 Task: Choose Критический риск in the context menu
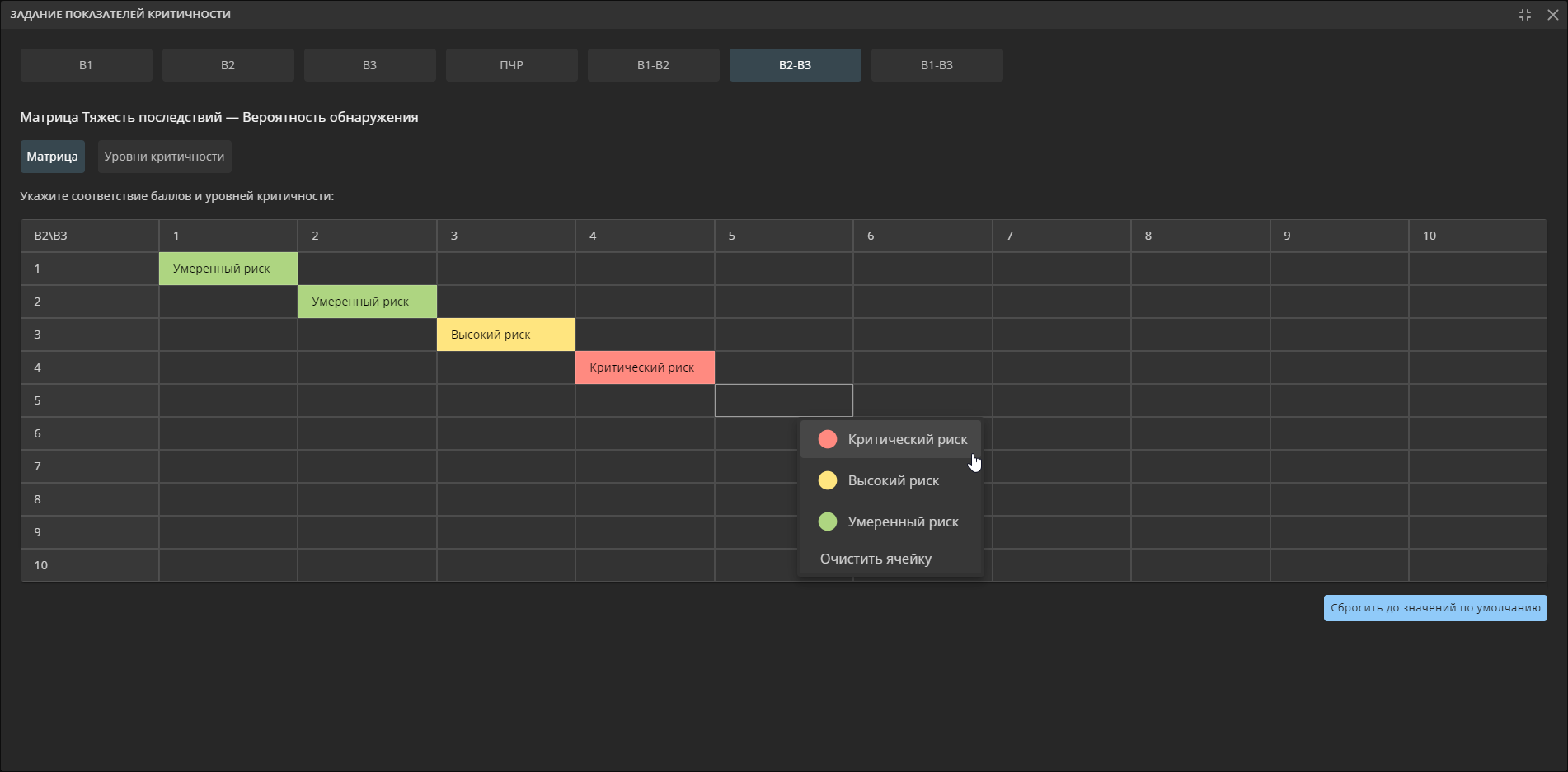[x=891, y=439]
